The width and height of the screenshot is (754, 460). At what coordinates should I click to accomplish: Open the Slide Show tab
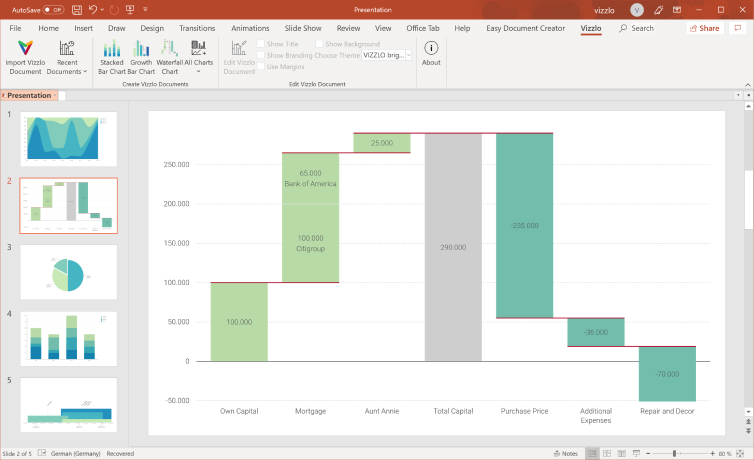pyautogui.click(x=303, y=28)
